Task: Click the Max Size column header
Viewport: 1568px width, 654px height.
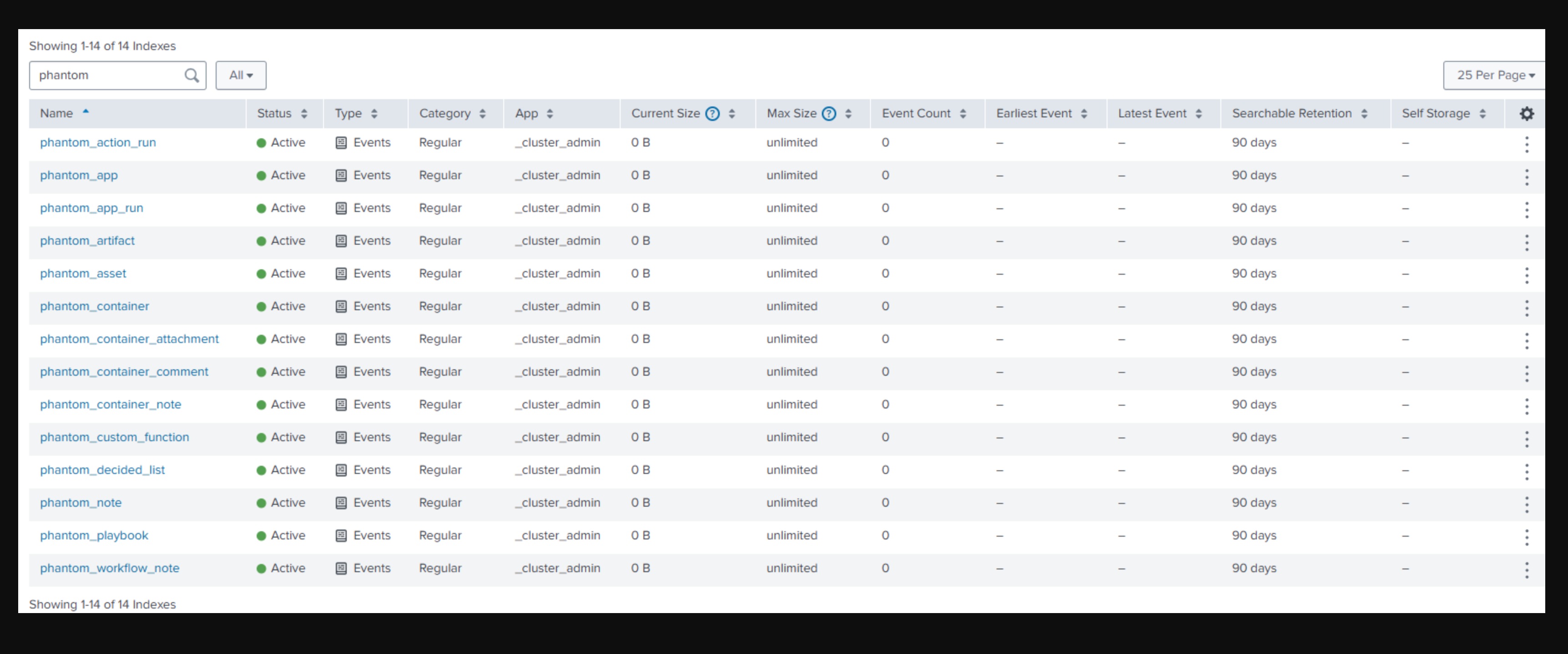Action: click(x=813, y=113)
